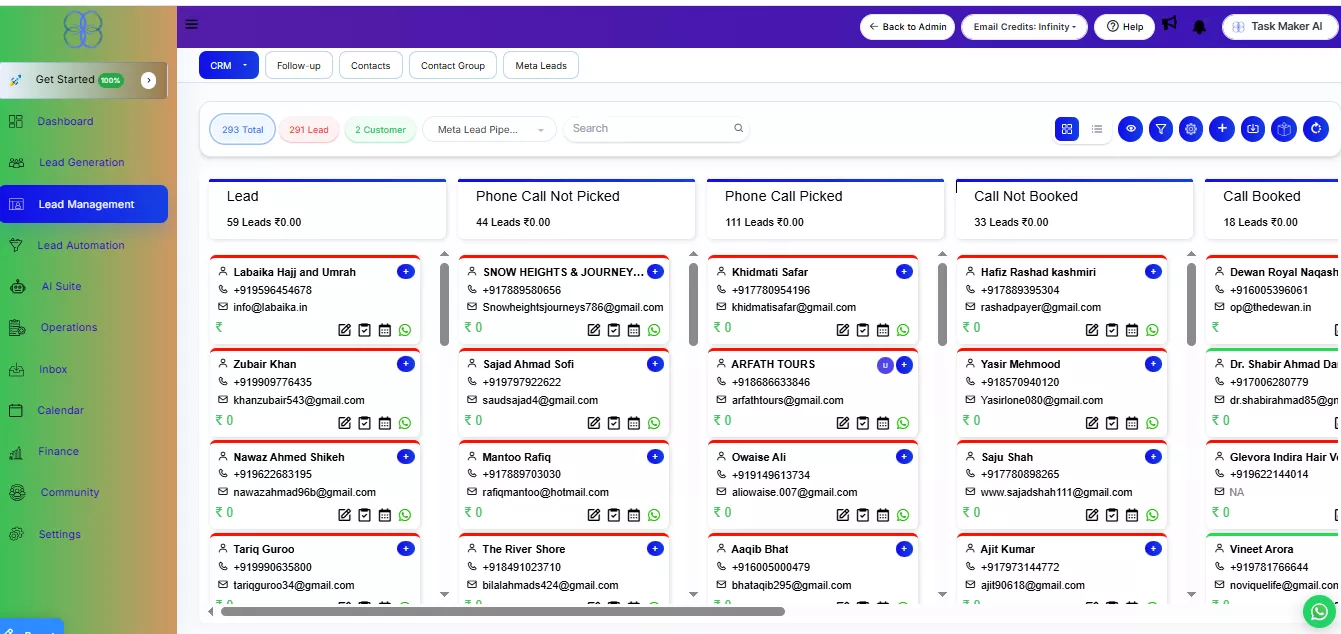Select the grid view layout toggle
Image resolution: width=1341 pixels, height=634 pixels.
pos(1067,128)
